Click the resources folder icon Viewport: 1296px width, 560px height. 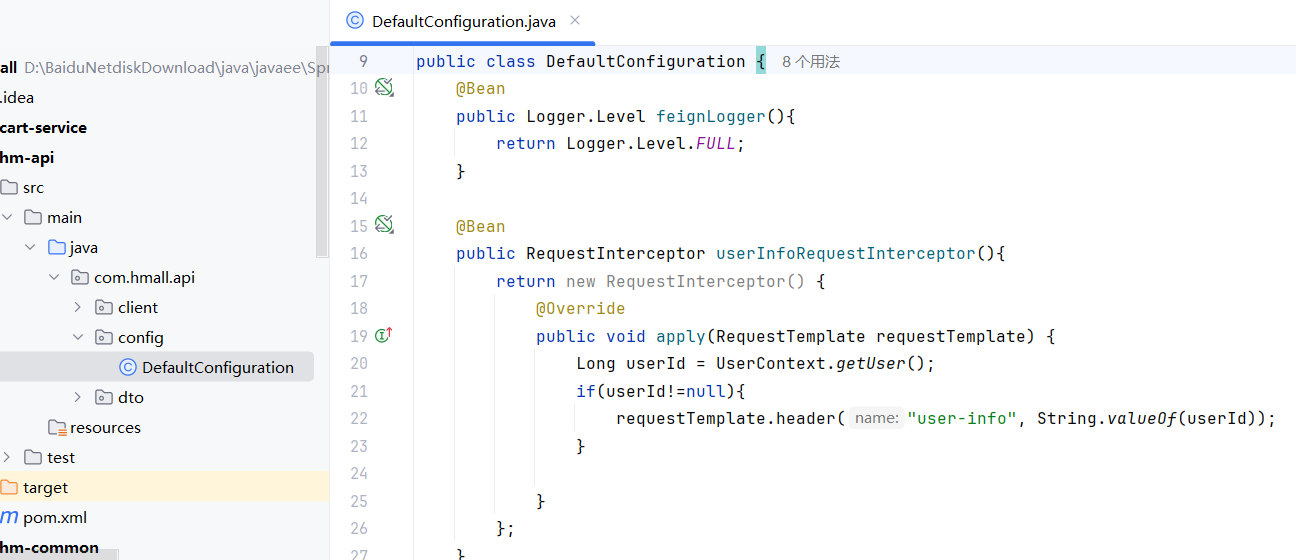57,427
